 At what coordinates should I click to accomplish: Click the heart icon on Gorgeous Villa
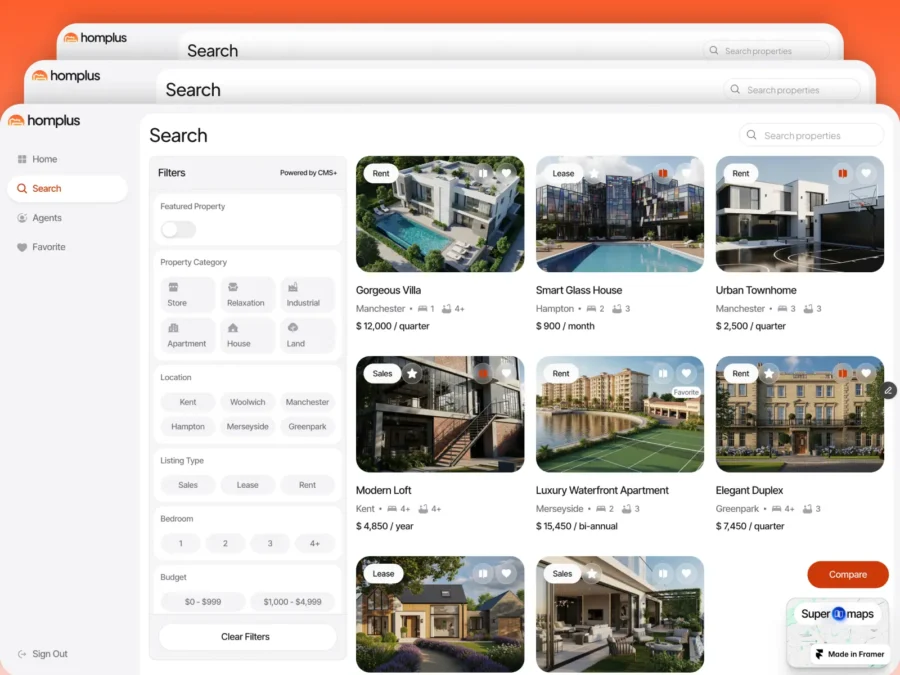(x=508, y=173)
